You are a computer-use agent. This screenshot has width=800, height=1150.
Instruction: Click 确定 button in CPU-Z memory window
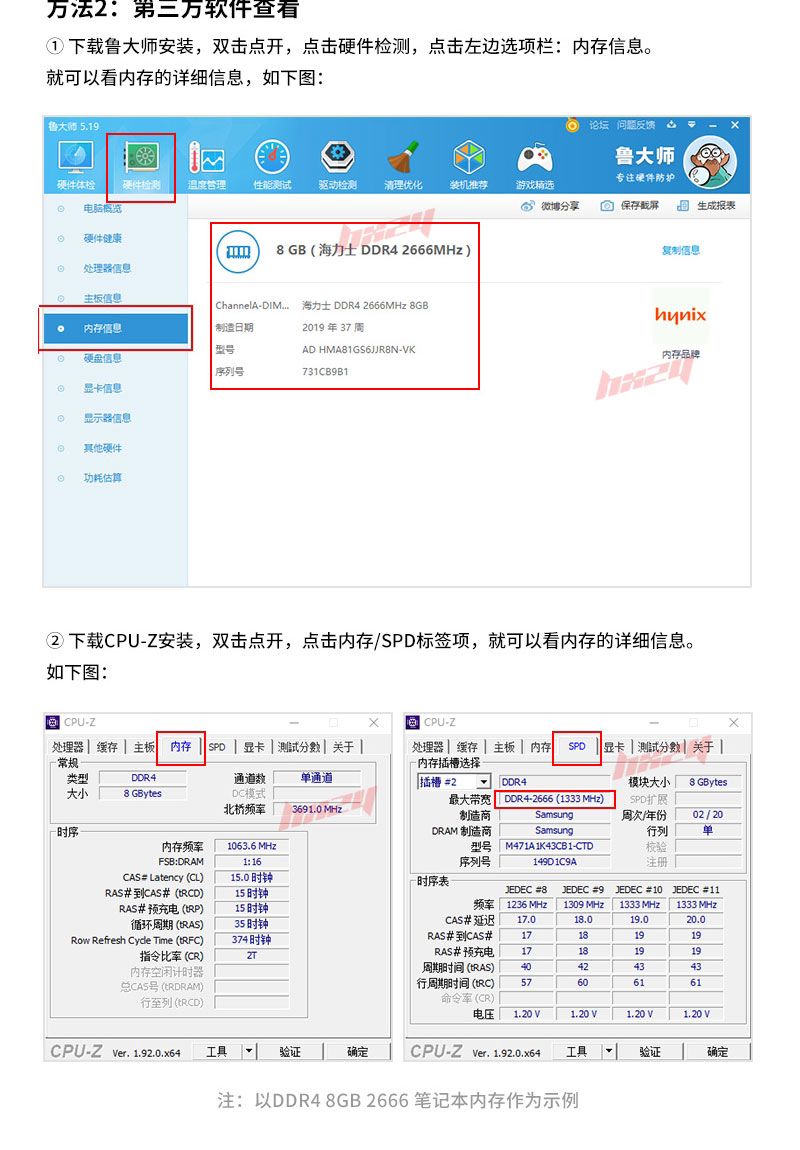pyautogui.click(x=357, y=1052)
